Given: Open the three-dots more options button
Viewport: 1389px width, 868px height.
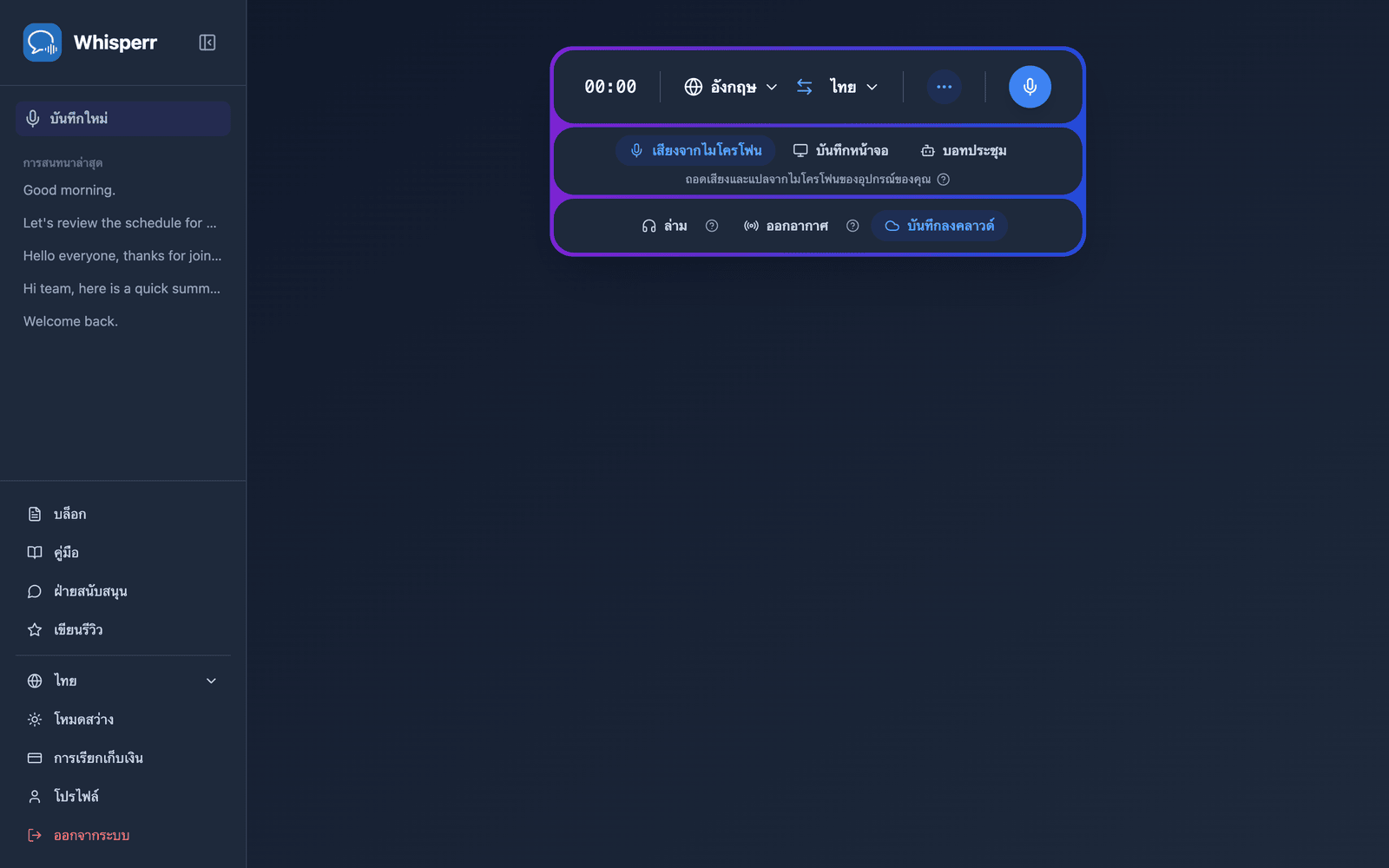Looking at the screenshot, I should pyautogui.click(x=944, y=87).
